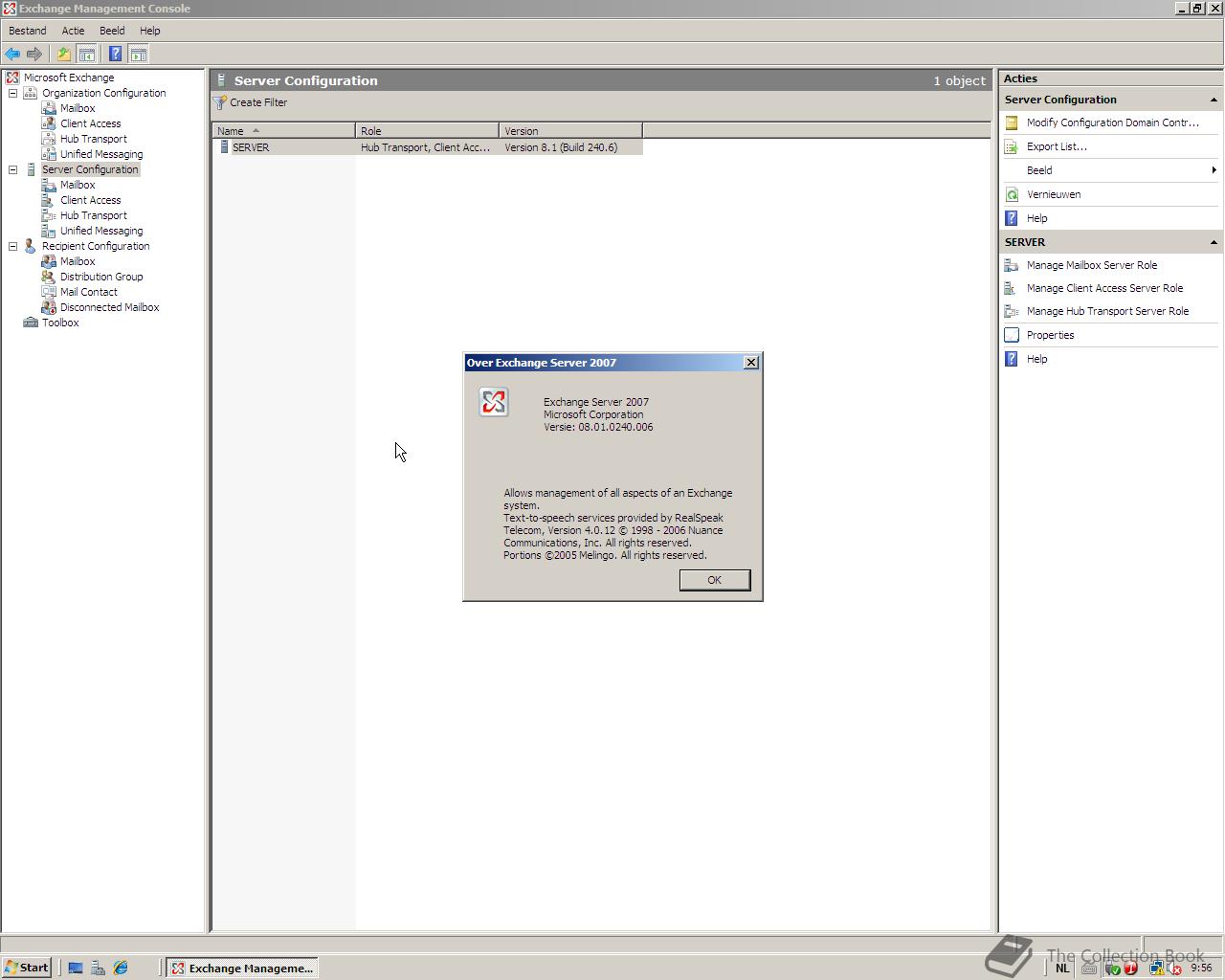Click the Create Filter funnel icon
Image resolution: width=1225 pixels, height=980 pixels.
pos(220,102)
